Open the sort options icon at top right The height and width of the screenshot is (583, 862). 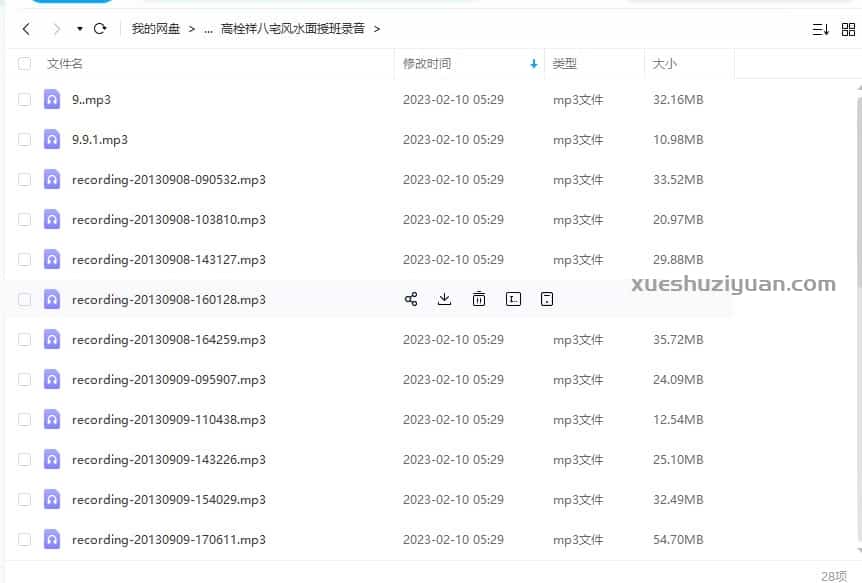click(821, 29)
